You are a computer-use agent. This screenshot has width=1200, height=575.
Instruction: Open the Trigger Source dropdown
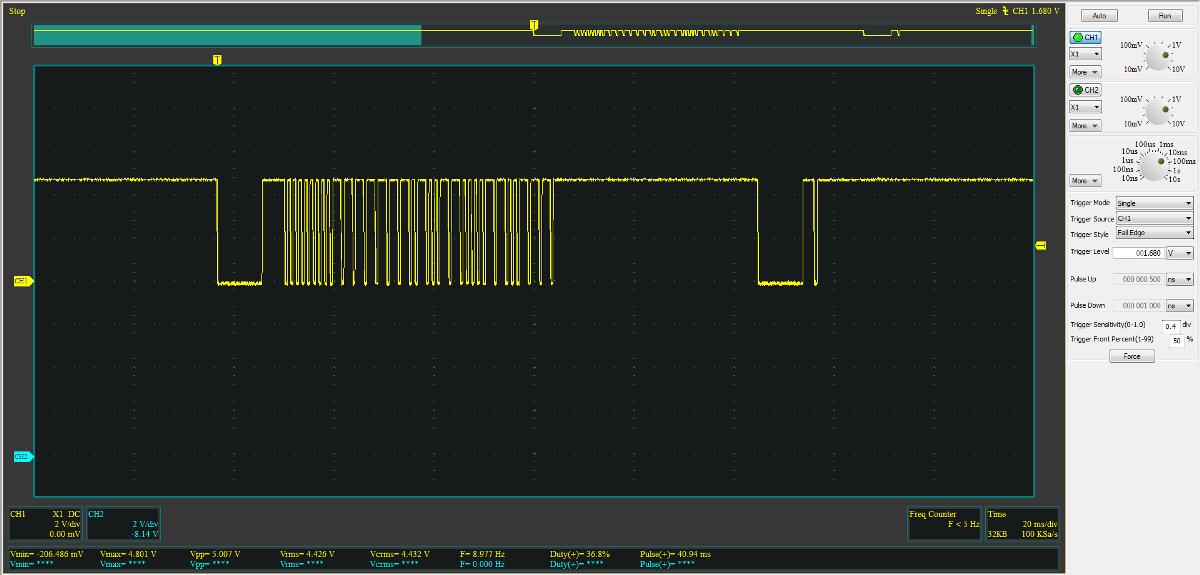tap(1154, 218)
